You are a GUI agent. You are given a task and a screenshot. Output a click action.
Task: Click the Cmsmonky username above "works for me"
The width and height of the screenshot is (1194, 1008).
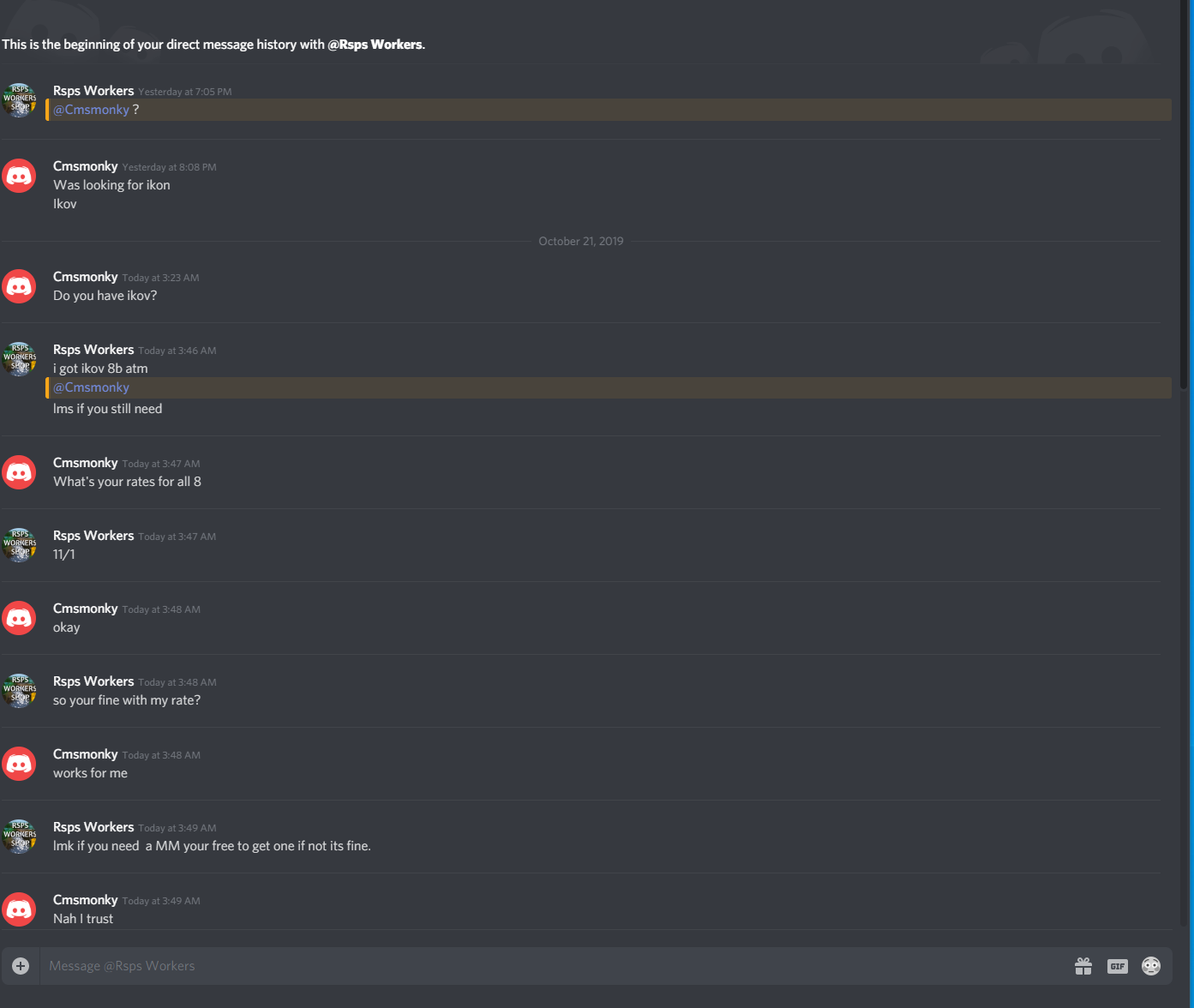[x=85, y=754]
